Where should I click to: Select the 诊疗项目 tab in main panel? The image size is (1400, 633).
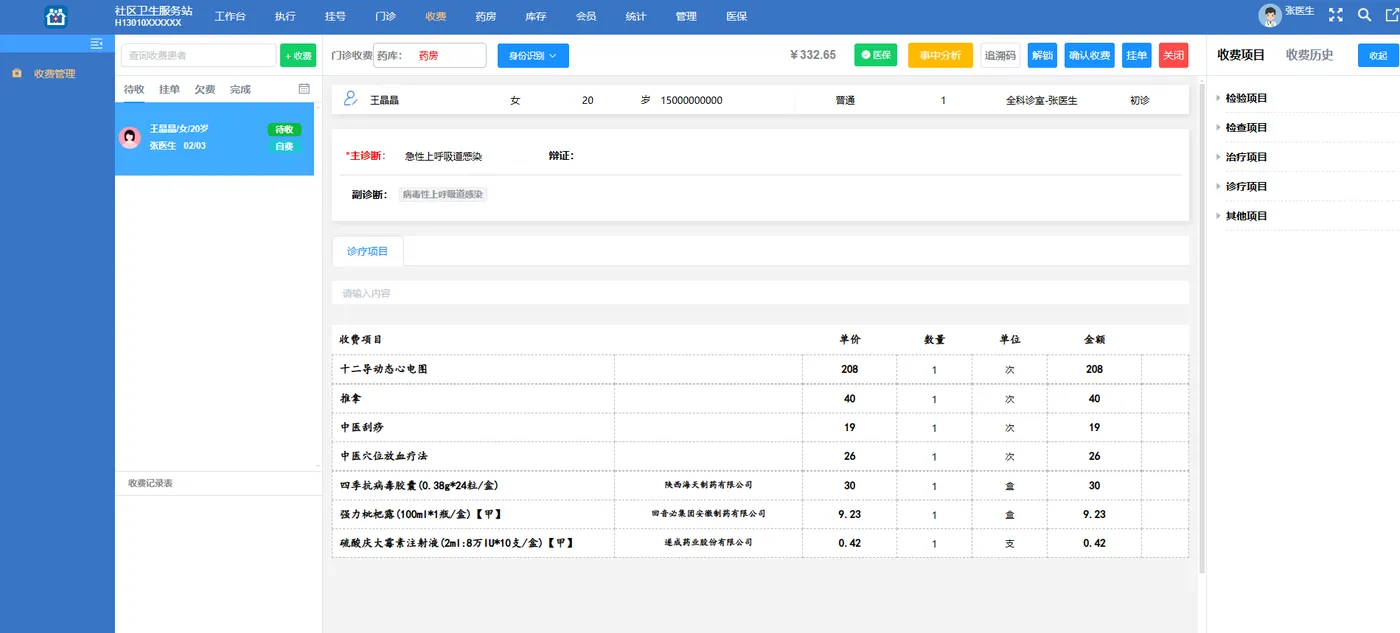pos(367,251)
